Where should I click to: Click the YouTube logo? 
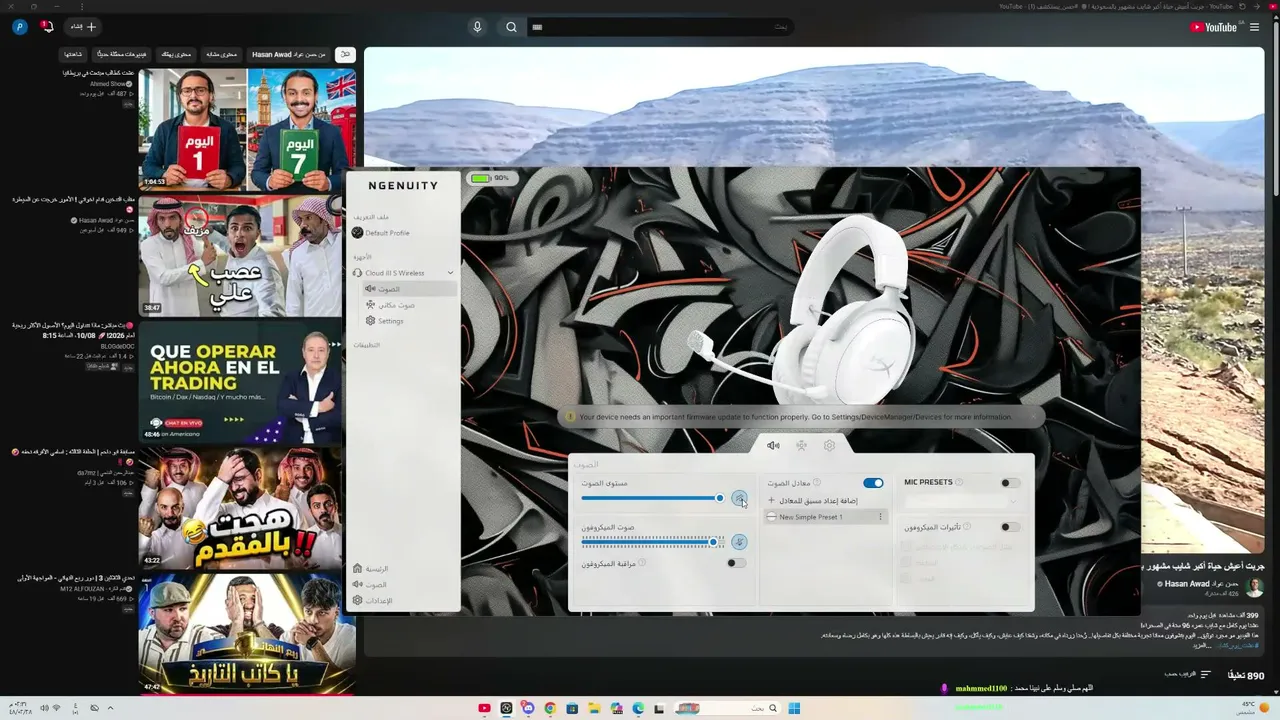point(1214,27)
